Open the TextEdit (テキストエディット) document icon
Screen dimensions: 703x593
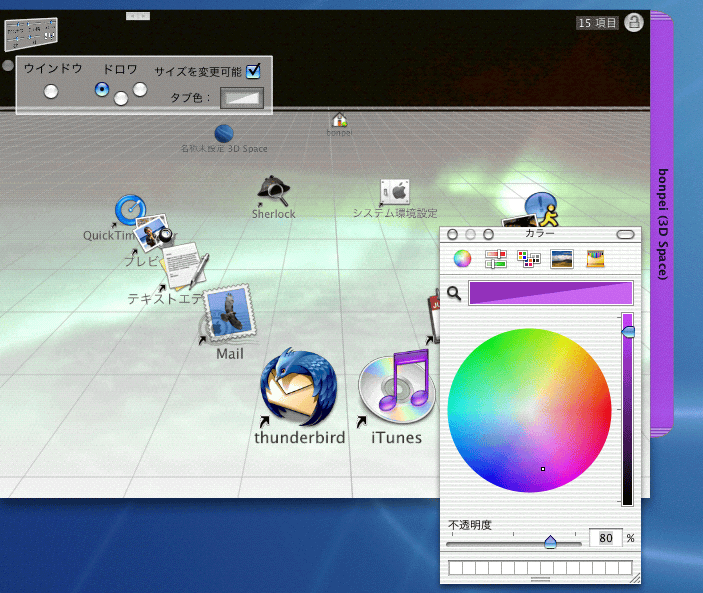(184, 265)
